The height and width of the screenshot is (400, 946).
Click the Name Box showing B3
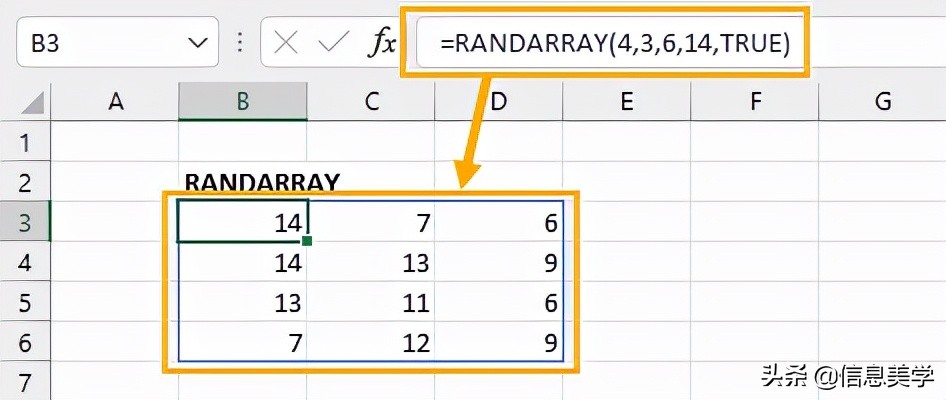(x=117, y=42)
